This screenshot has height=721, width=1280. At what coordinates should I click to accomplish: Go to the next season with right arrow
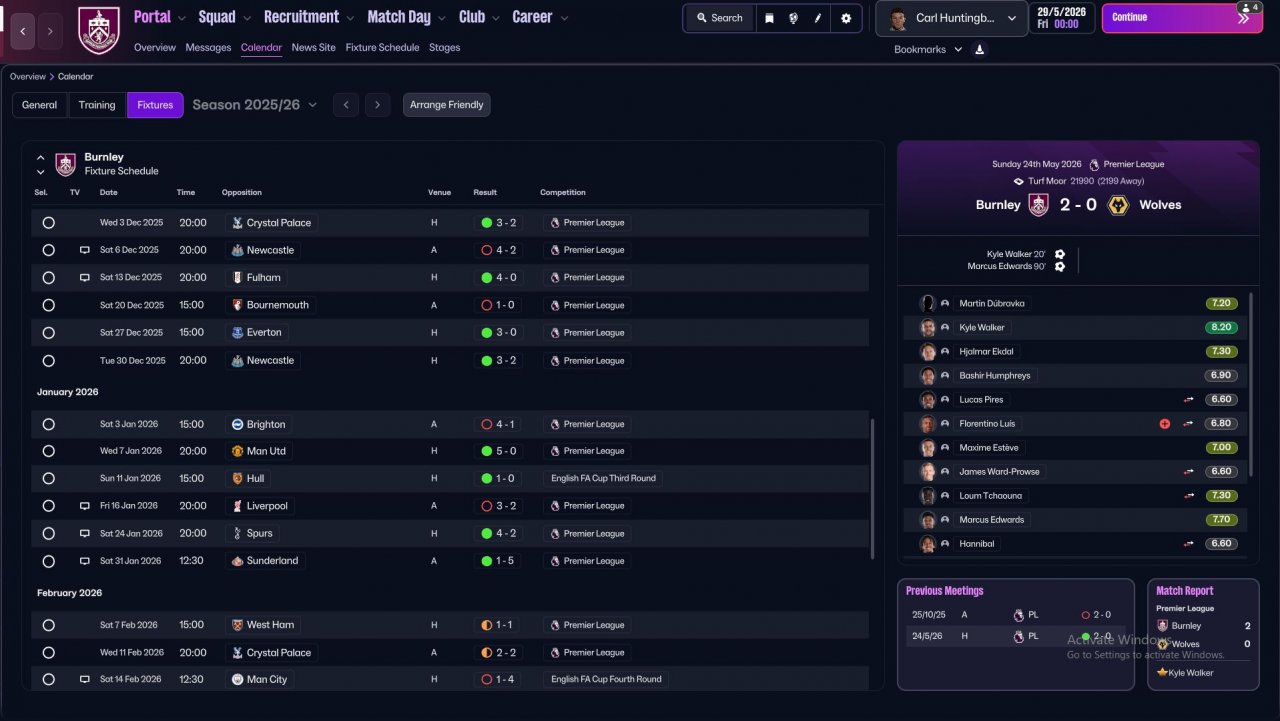pos(377,105)
